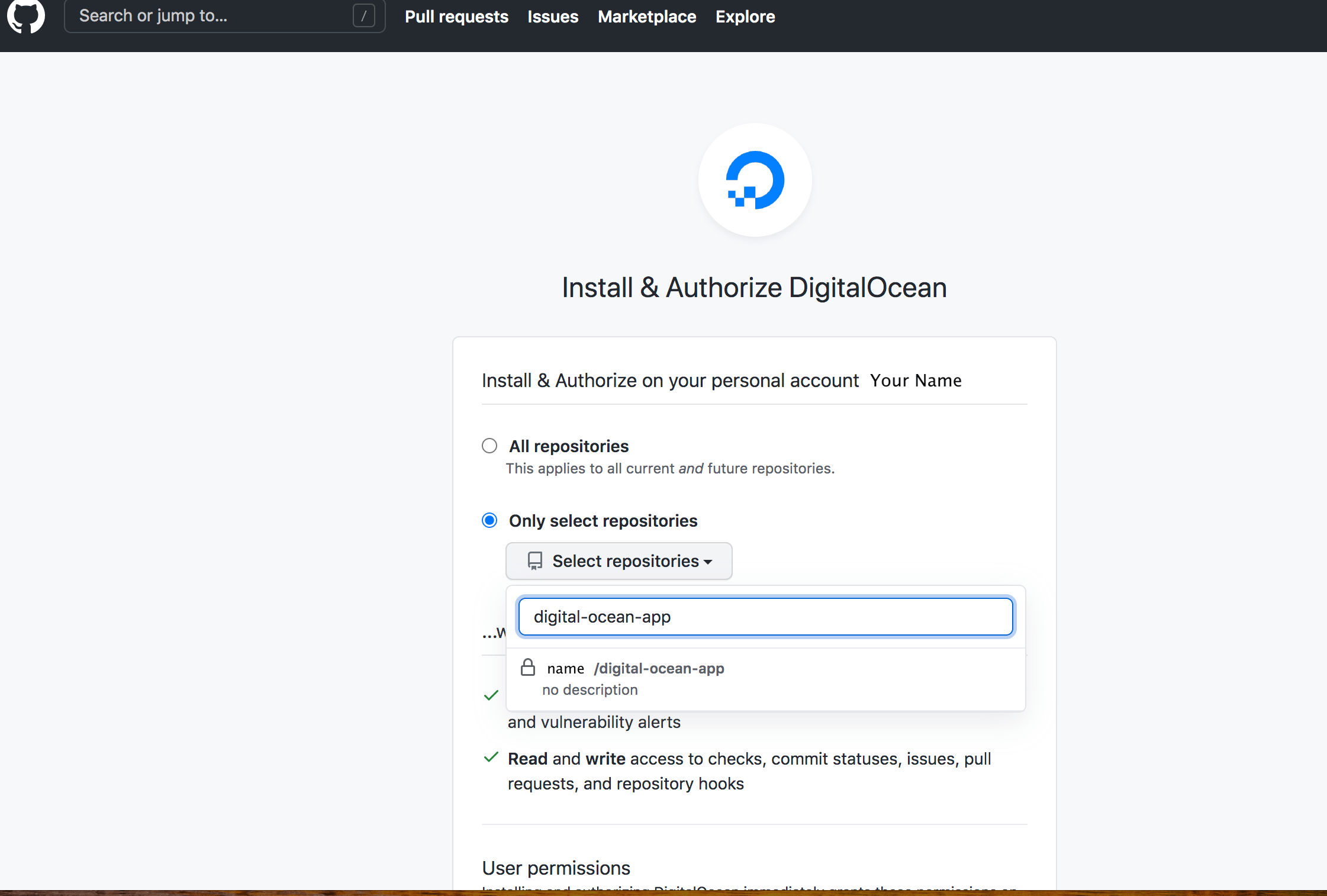1327x896 pixels.
Task: Open the Select repositories dropdown
Action: coord(617,560)
